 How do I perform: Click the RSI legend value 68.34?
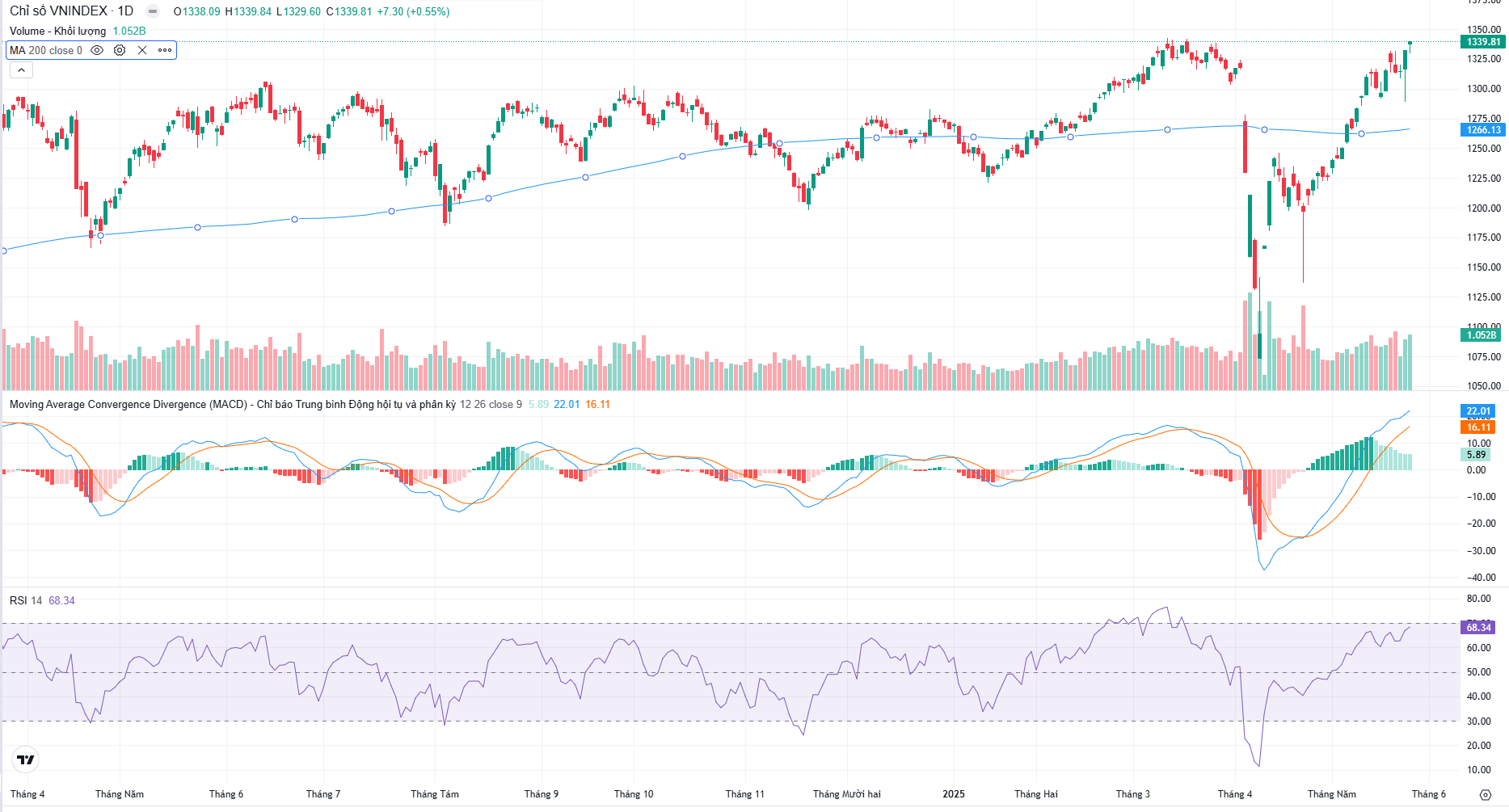tap(61, 600)
